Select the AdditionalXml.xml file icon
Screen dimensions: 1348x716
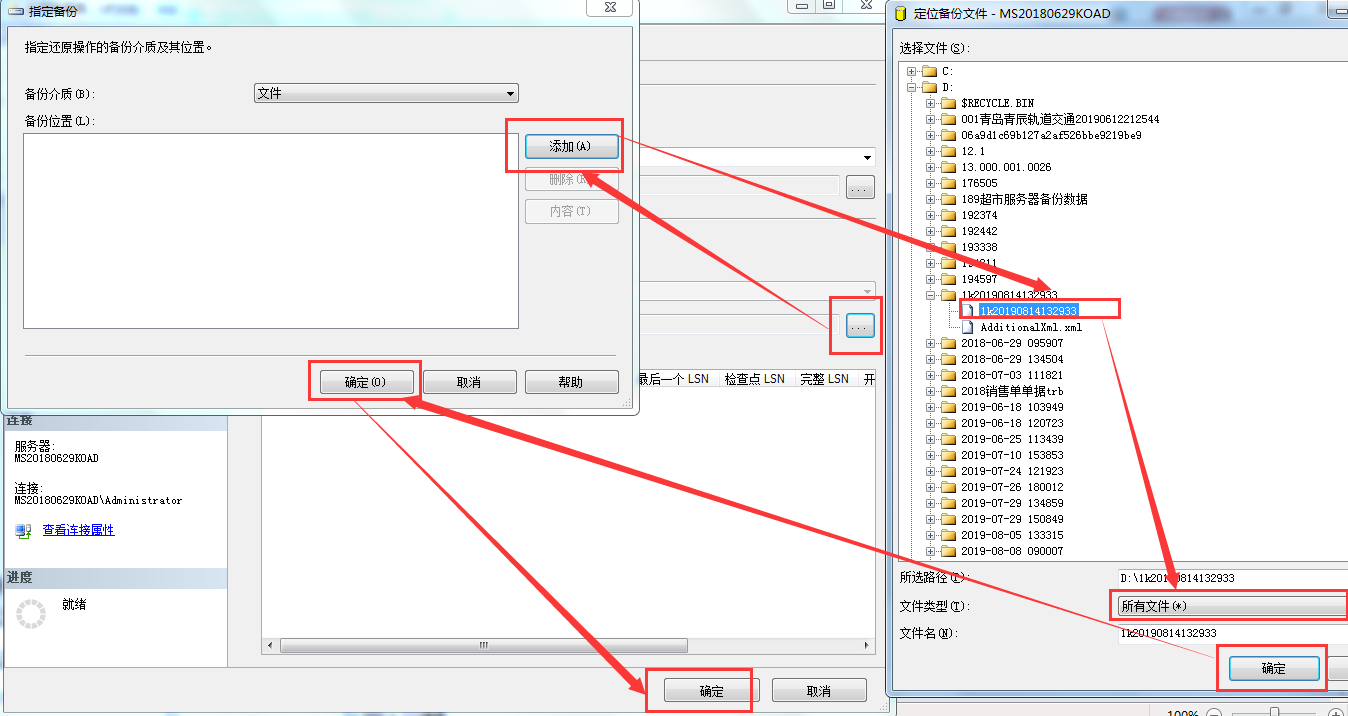(969, 327)
